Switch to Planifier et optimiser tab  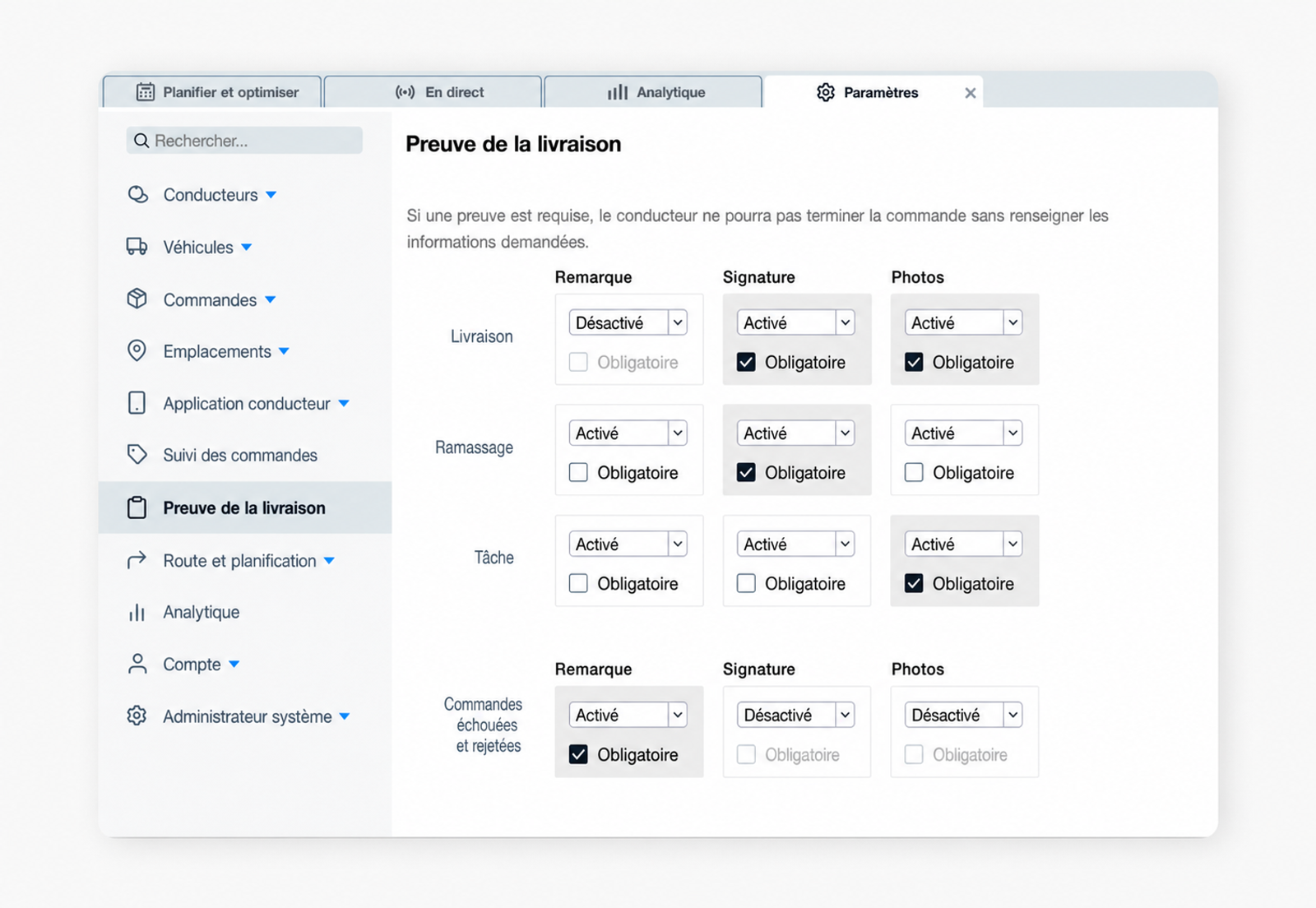tap(212, 92)
